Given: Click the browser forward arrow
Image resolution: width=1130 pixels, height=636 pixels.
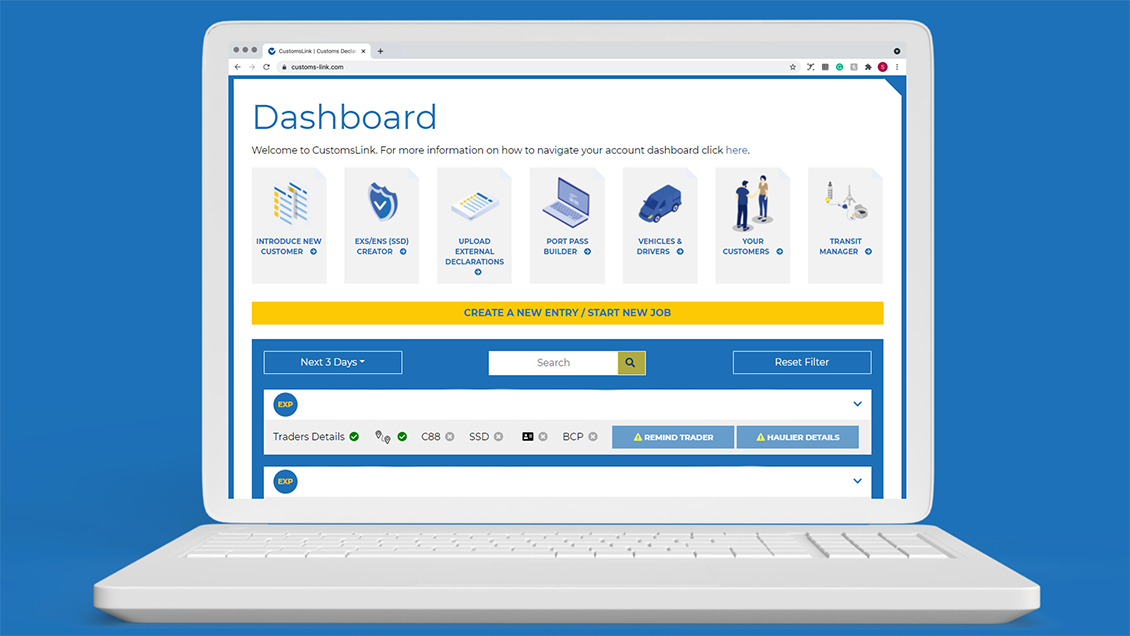Looking at the screenshot, I should pyautogui.click(x=252, y=67).
